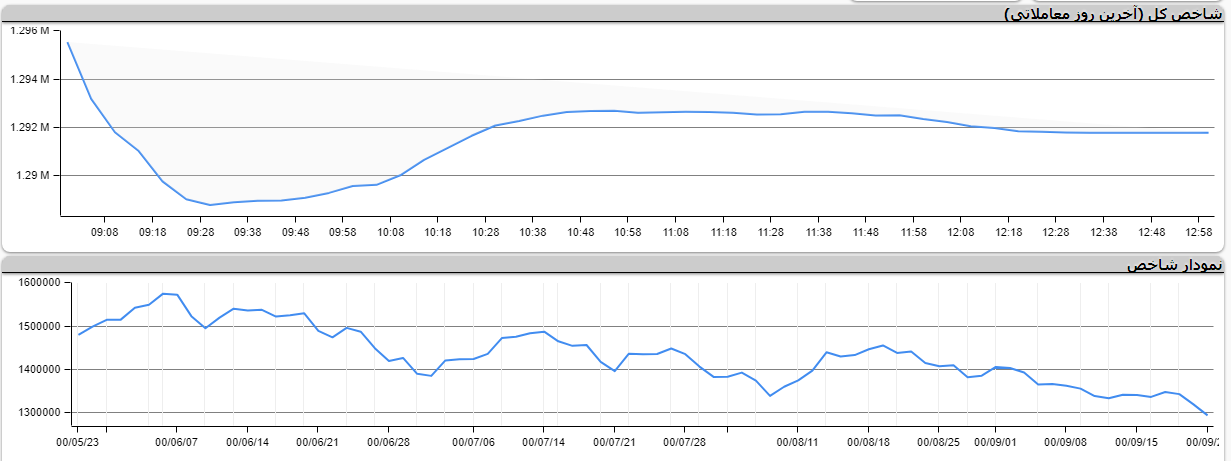The height and width of the screenshot is (461, 1231).
Task: Select the 1.292 M gridline label
Action: pyautogui.click(x=30, y=128)
